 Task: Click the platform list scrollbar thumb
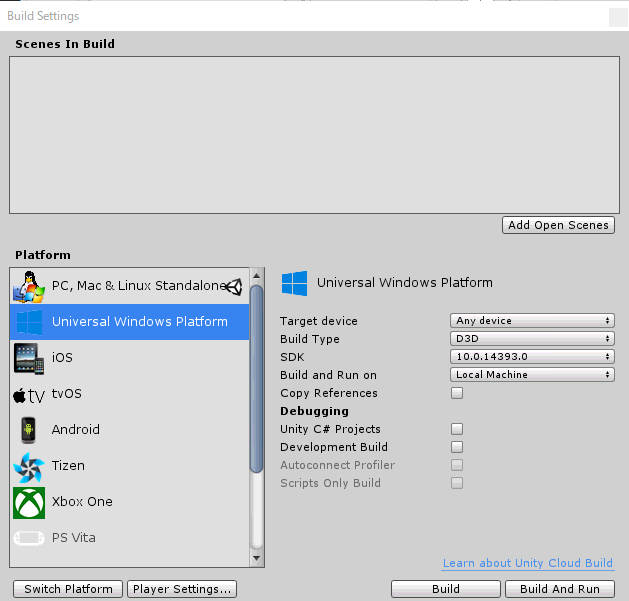pyautogui.click(x=257, y=379)
